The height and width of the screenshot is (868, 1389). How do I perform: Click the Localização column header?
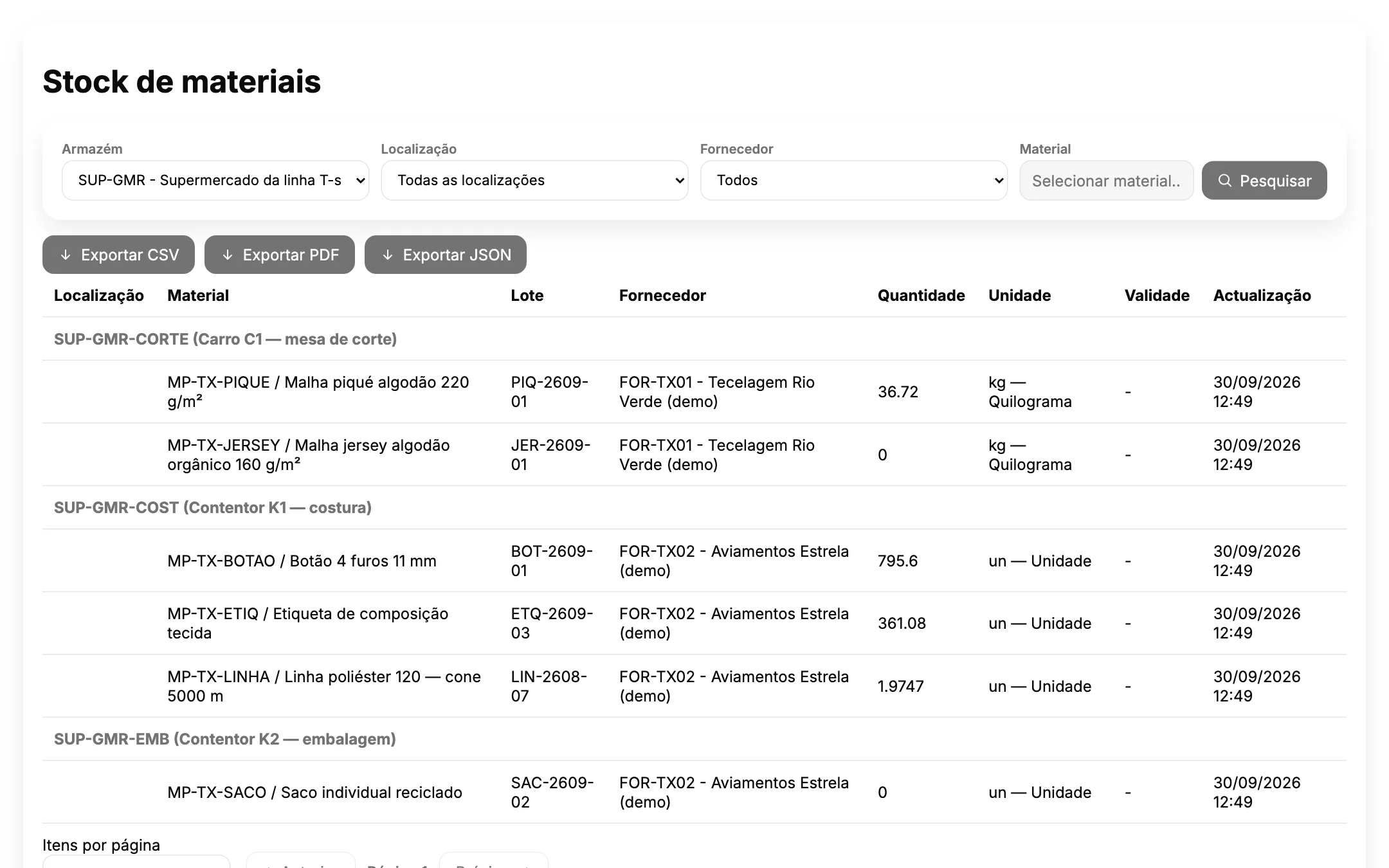click(99, 296)
